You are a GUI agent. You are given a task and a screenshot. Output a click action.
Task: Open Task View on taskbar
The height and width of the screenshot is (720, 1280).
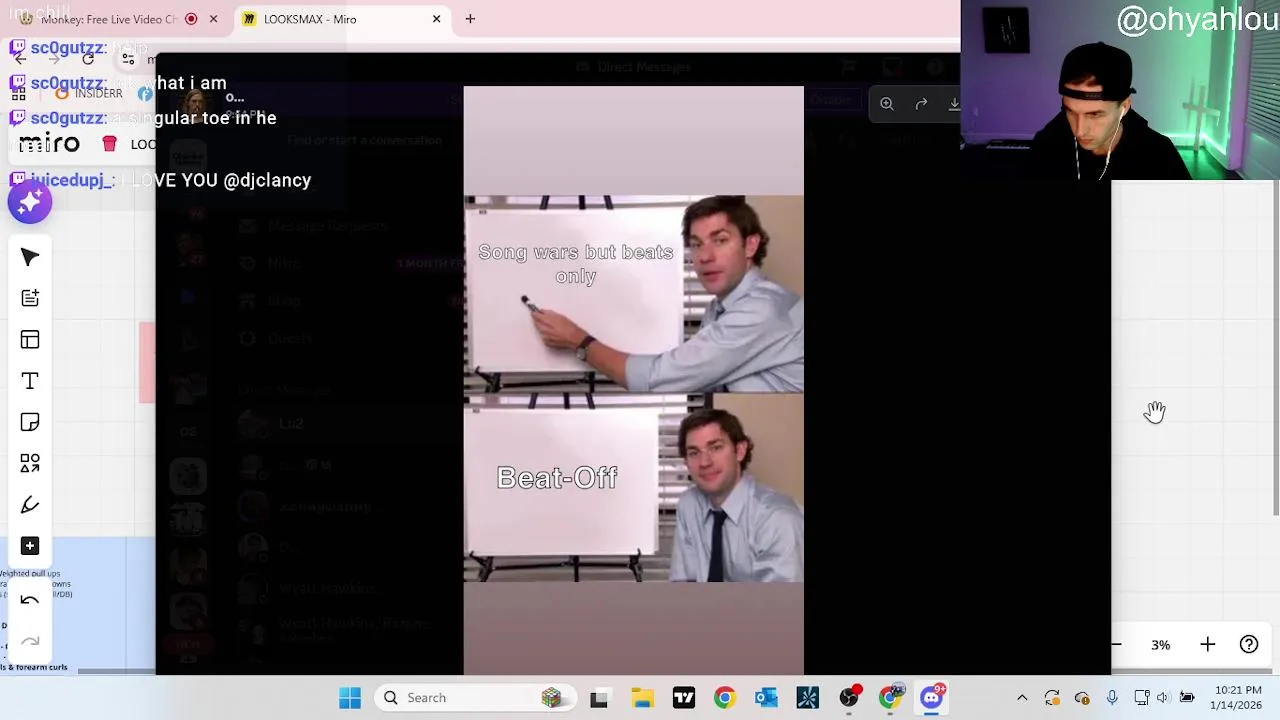point(599,698)
